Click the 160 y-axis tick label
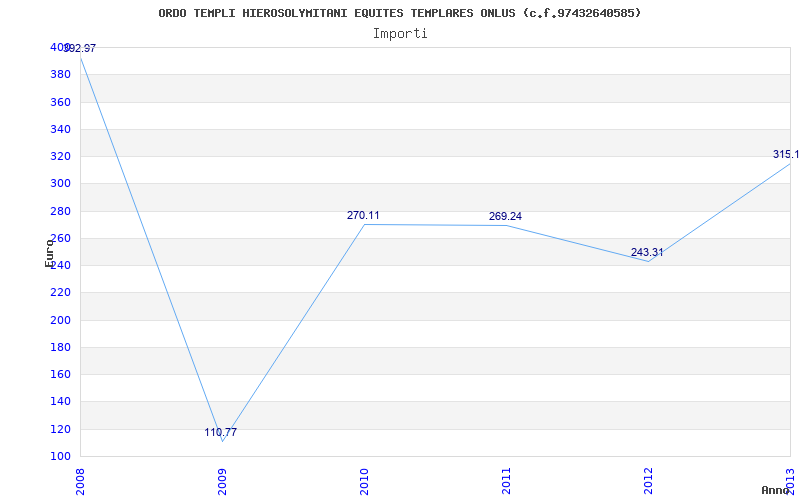The image size is (800, 500). pyautogui.click(x=60, y=374)
